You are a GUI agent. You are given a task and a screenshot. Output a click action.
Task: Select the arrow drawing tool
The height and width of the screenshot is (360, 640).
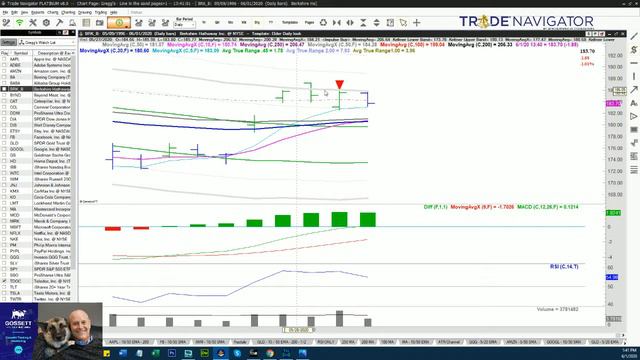[634, 89]
